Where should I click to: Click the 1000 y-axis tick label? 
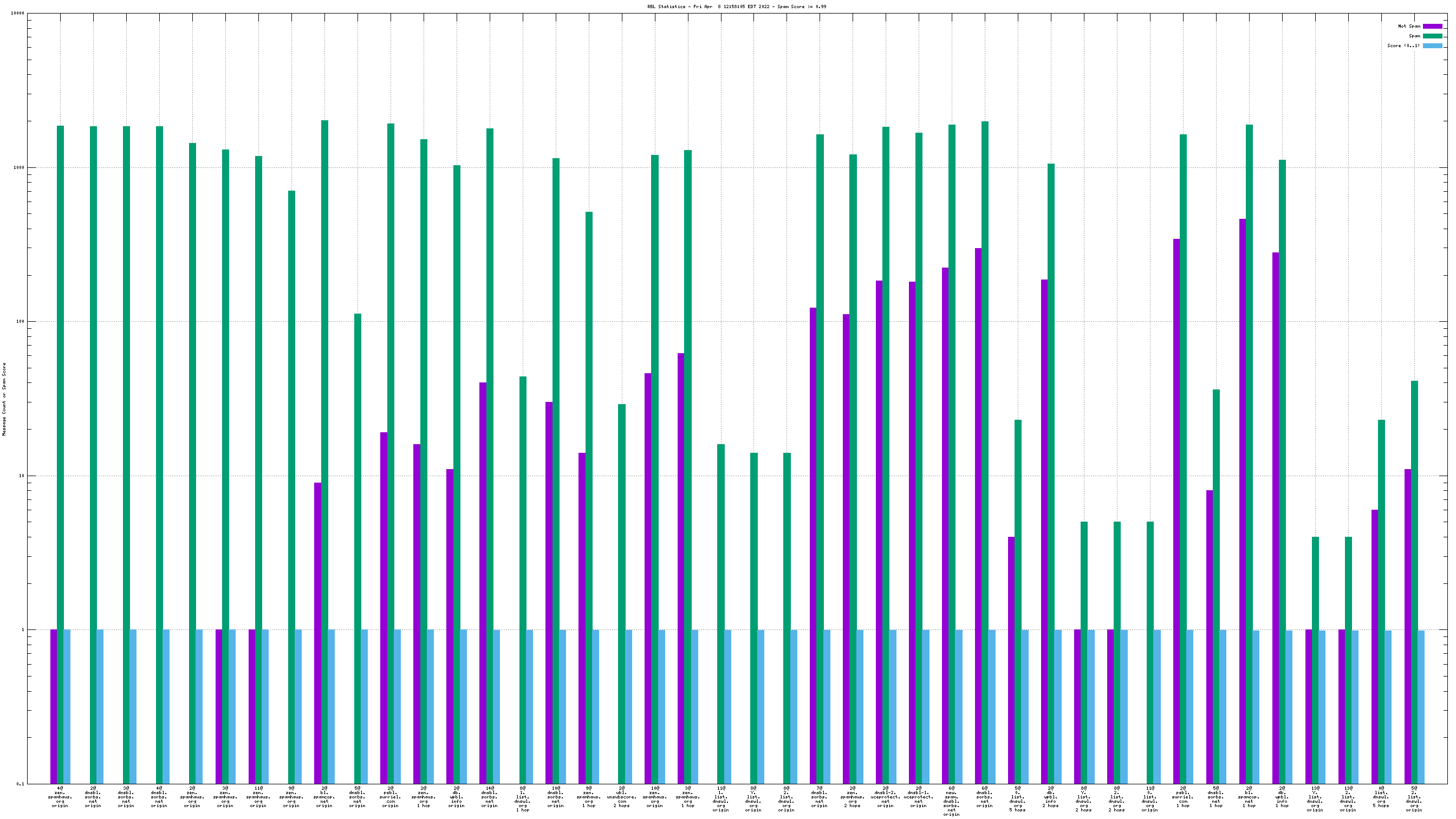tap(18, 168)
